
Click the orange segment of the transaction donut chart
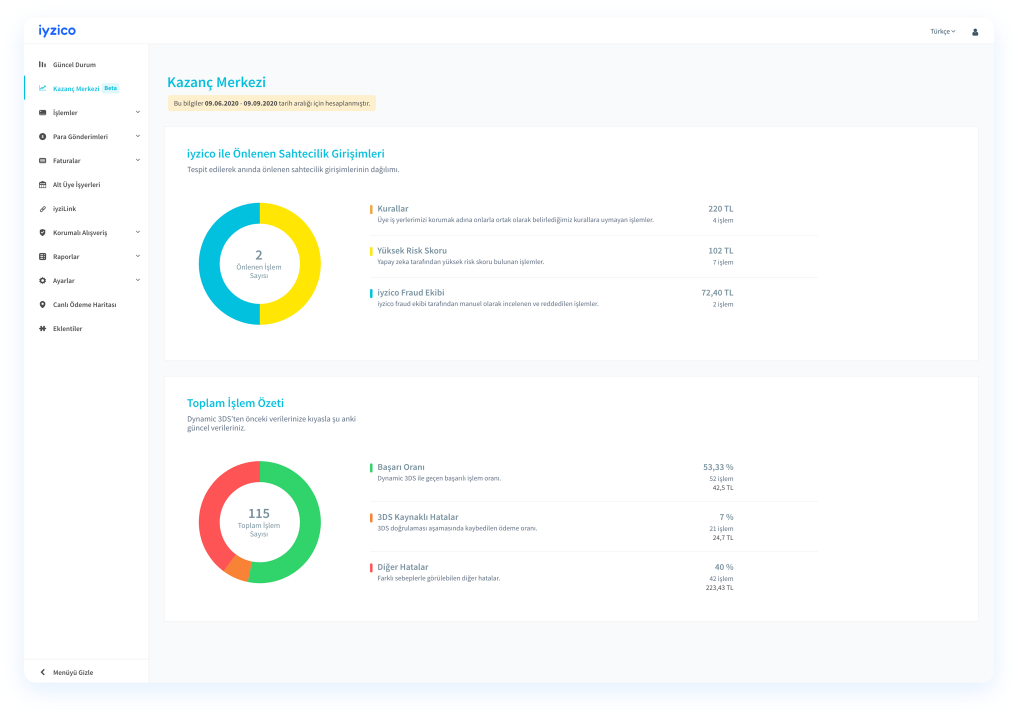239,568
